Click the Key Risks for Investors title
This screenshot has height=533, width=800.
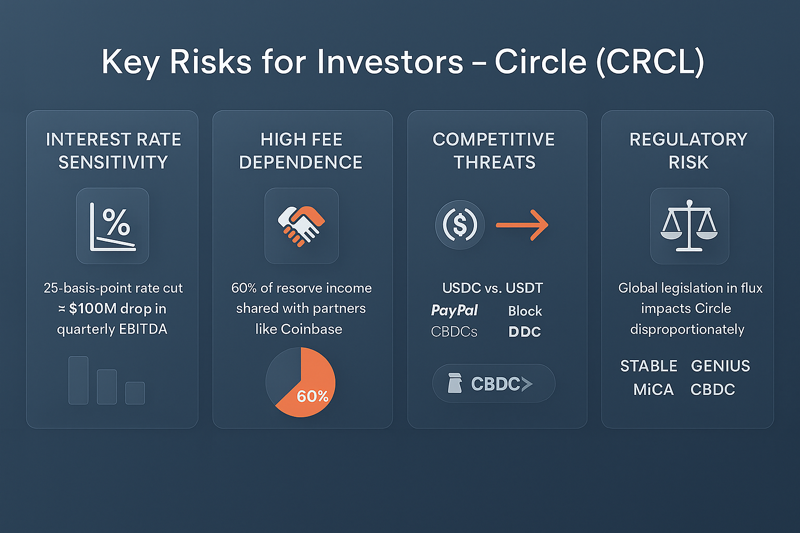pyautogui.click(x=403, y=62)
